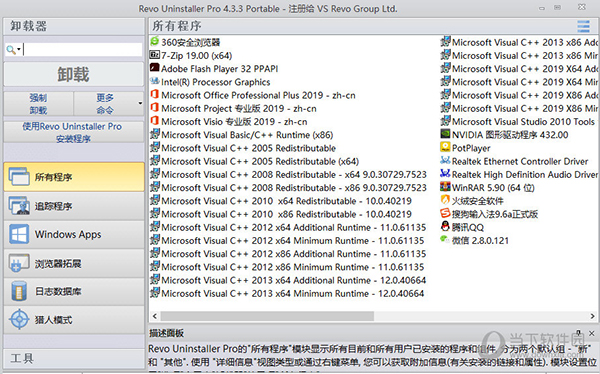Image resolution: width=600 pixels, height=374 pixels.
Task: Select Microsoft Visual C++ 2019 X86 Minimum entry
Action: [x=520, y=108]
